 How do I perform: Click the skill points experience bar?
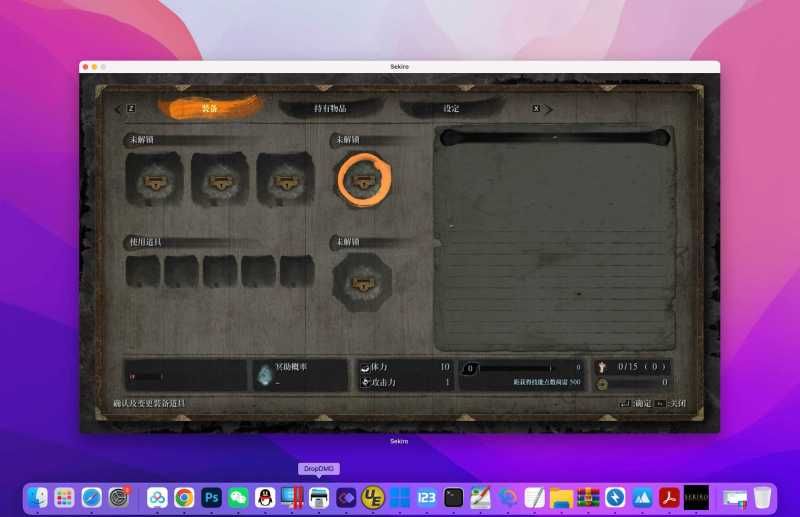click(x=514, y=367)
